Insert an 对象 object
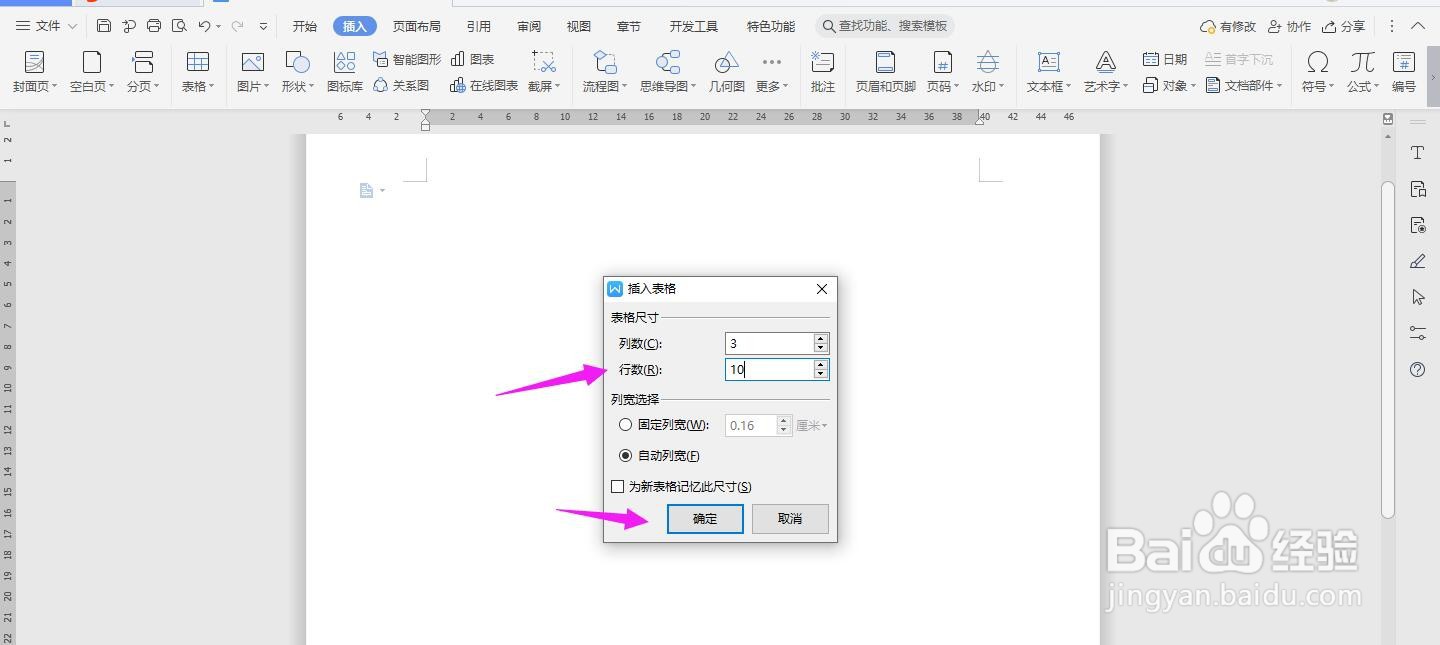Screen dimensions: 1440x645 point(1169,86)
